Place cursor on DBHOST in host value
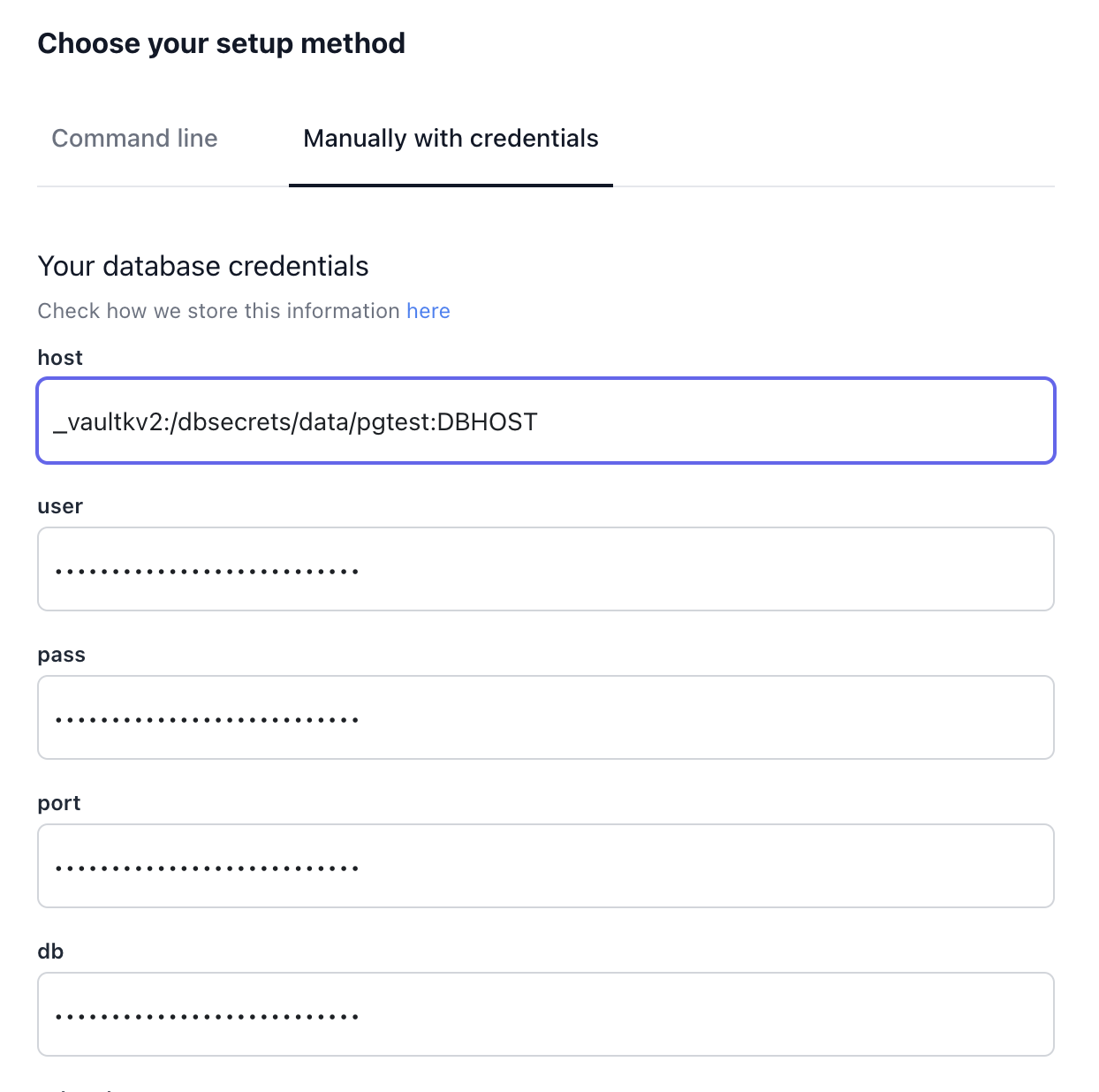This screenshot has width=1099, height=1092. (x=487, y=422)
